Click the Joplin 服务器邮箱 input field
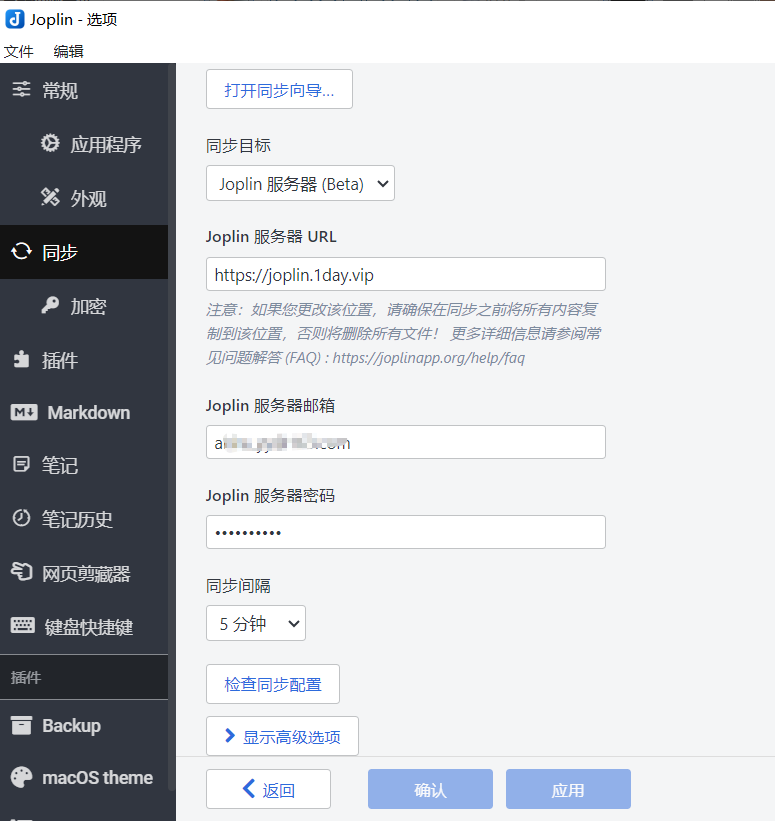 [x=406, y=442]
